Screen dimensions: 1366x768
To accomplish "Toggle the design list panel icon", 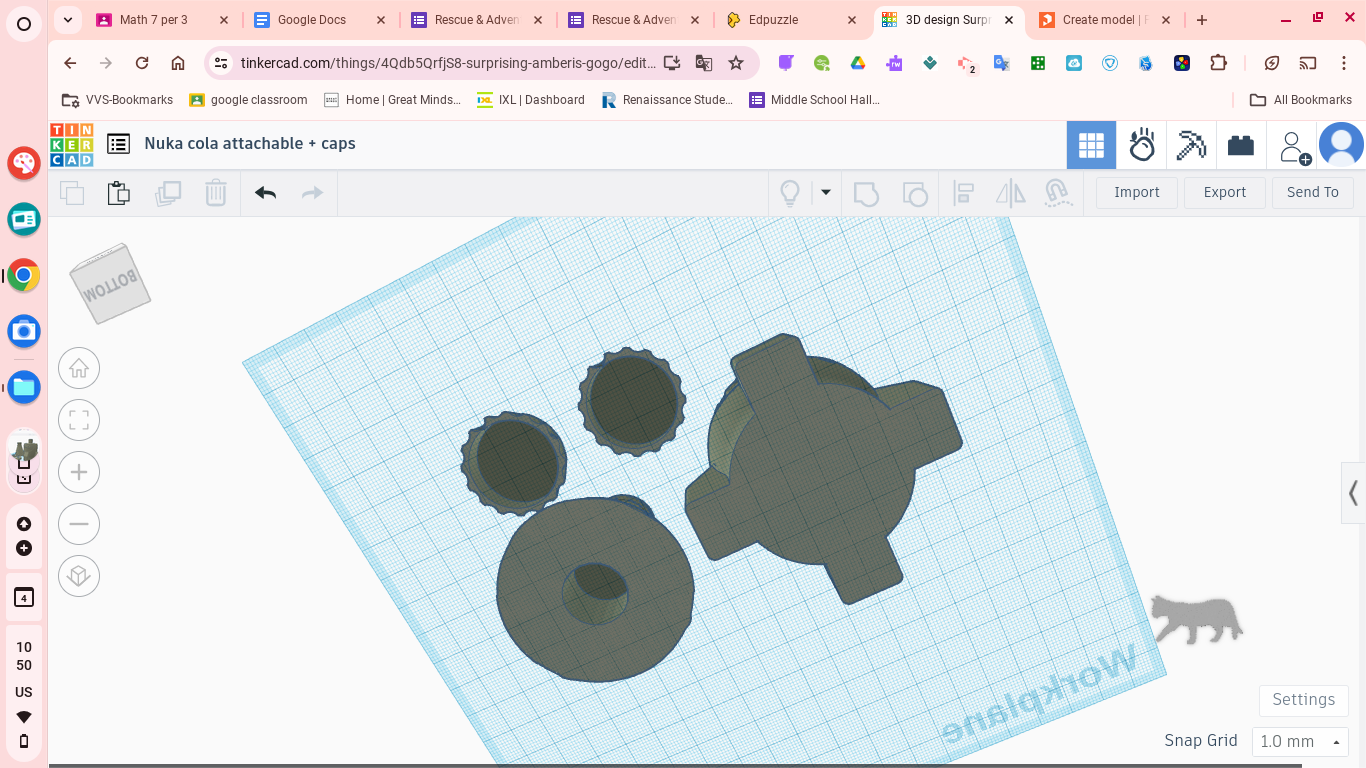I will pyautogui.click(x=119, y=144).
